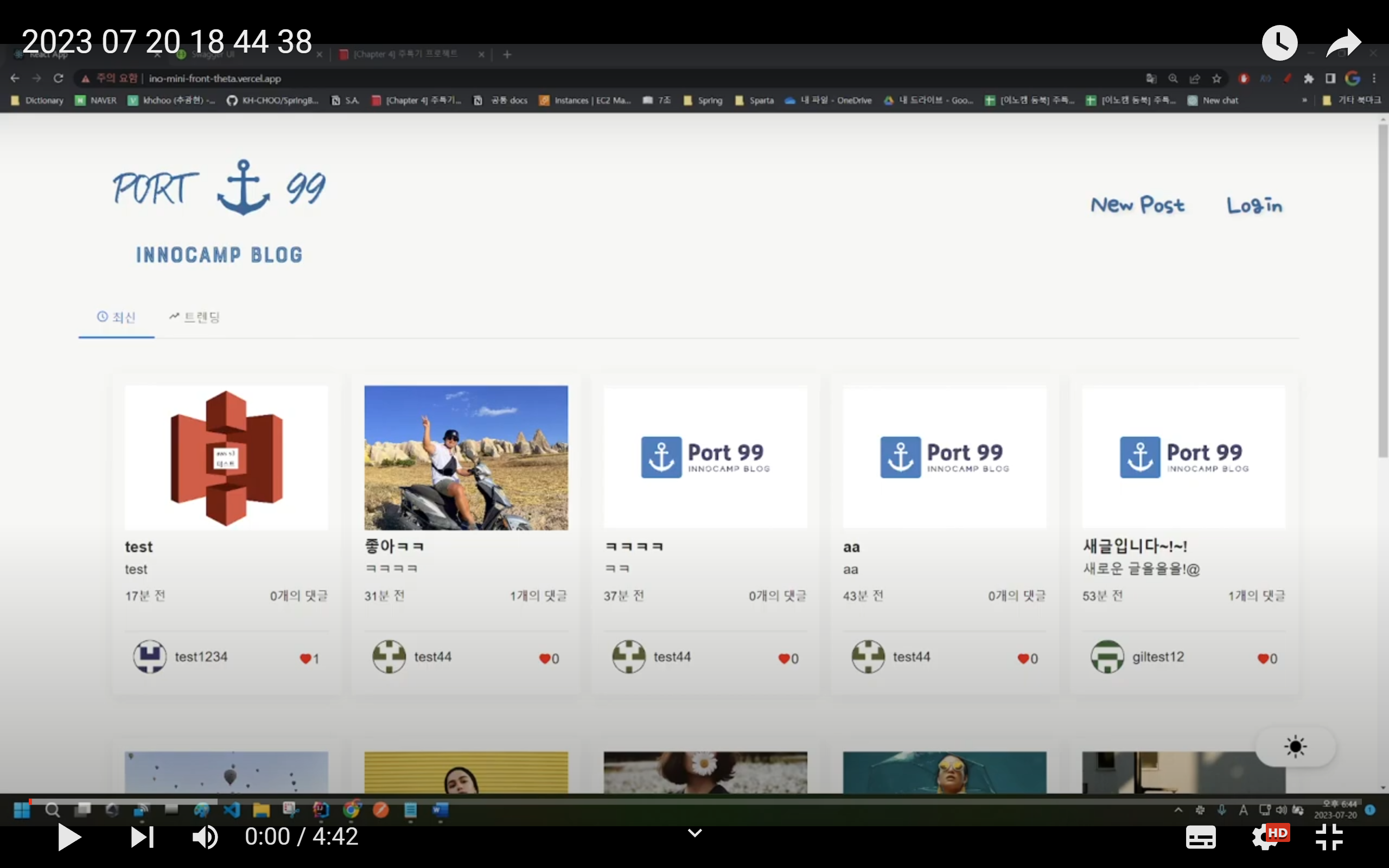Exit full screen mode

click(1329, 837)
